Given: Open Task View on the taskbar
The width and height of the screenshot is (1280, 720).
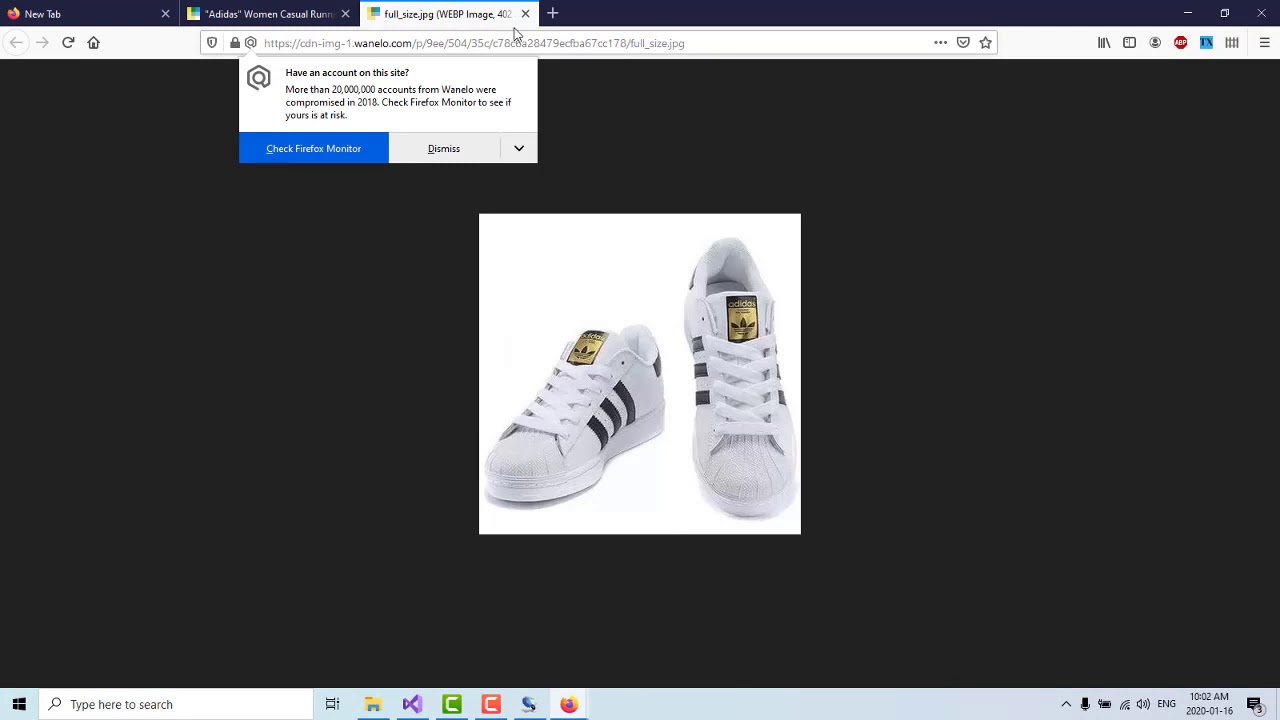Looking at the screenshot, I should tap(332, 704).
